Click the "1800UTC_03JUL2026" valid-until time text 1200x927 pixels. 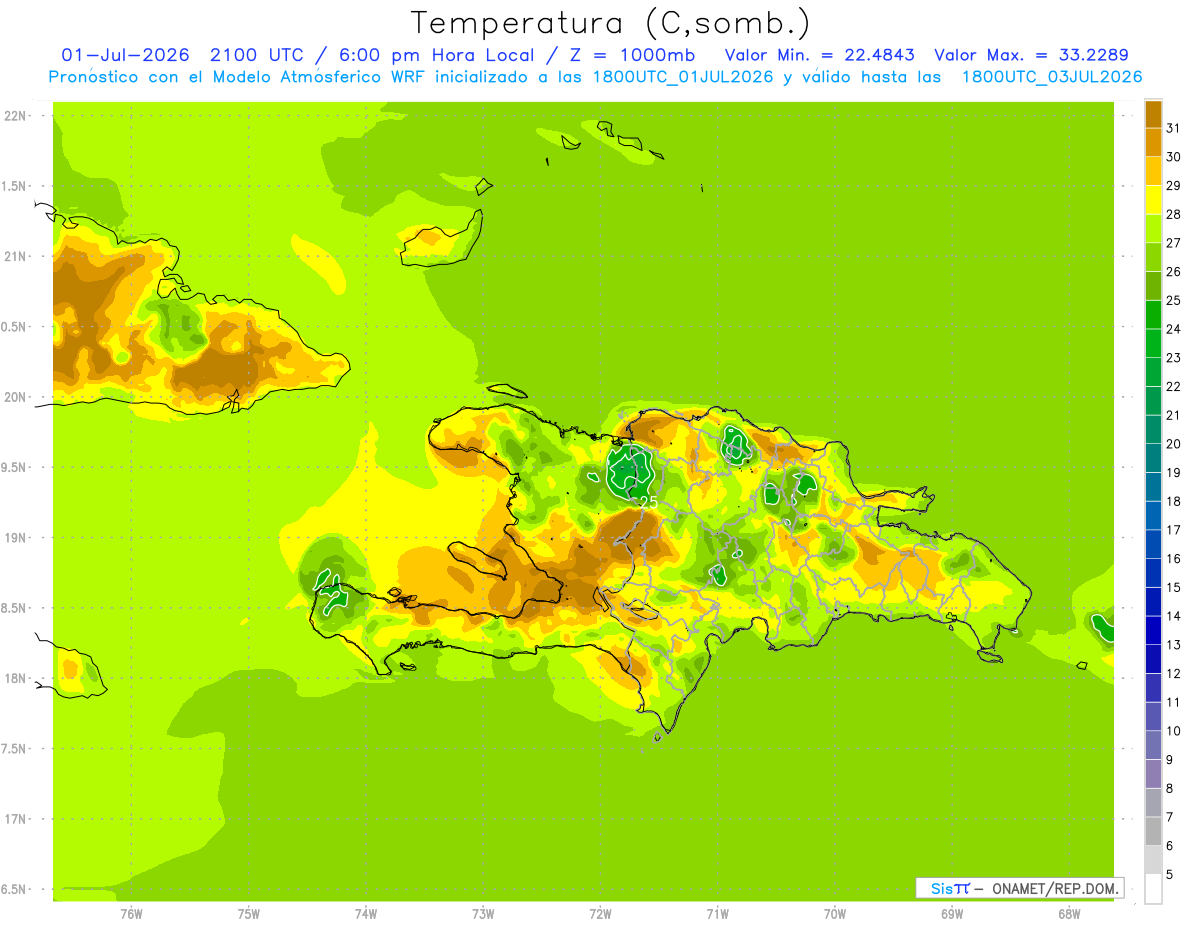click(x=1052, y=77)
